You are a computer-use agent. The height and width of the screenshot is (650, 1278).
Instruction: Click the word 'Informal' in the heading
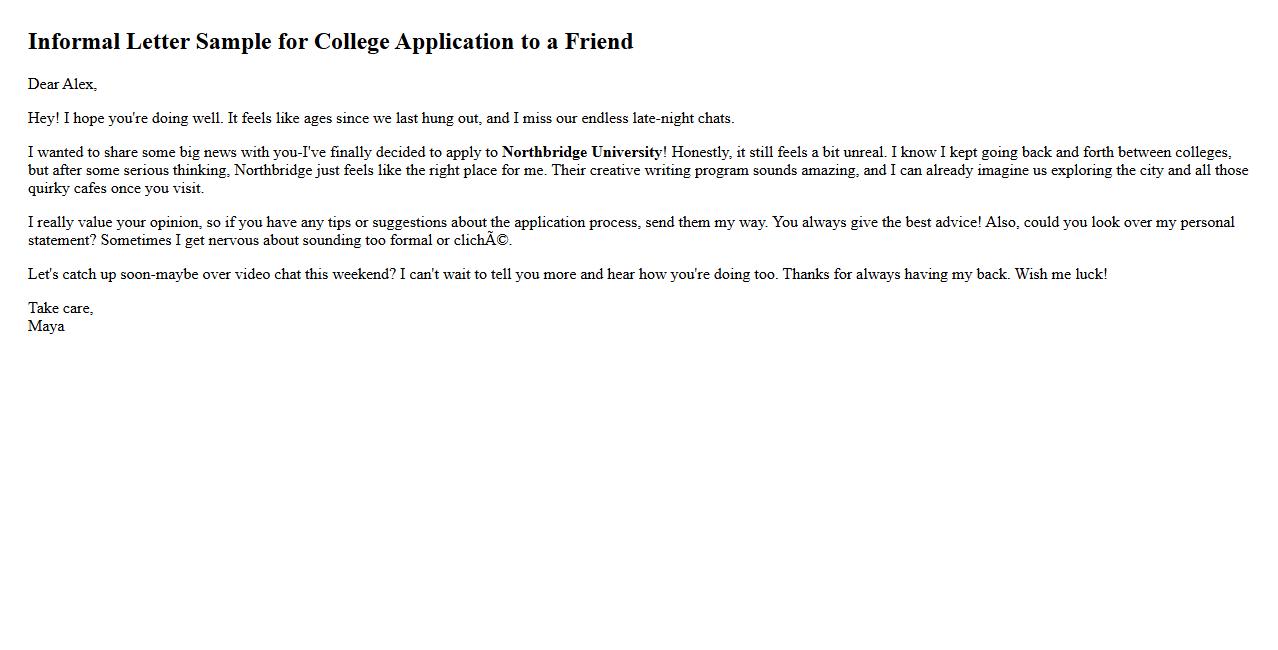pos(73,42)
